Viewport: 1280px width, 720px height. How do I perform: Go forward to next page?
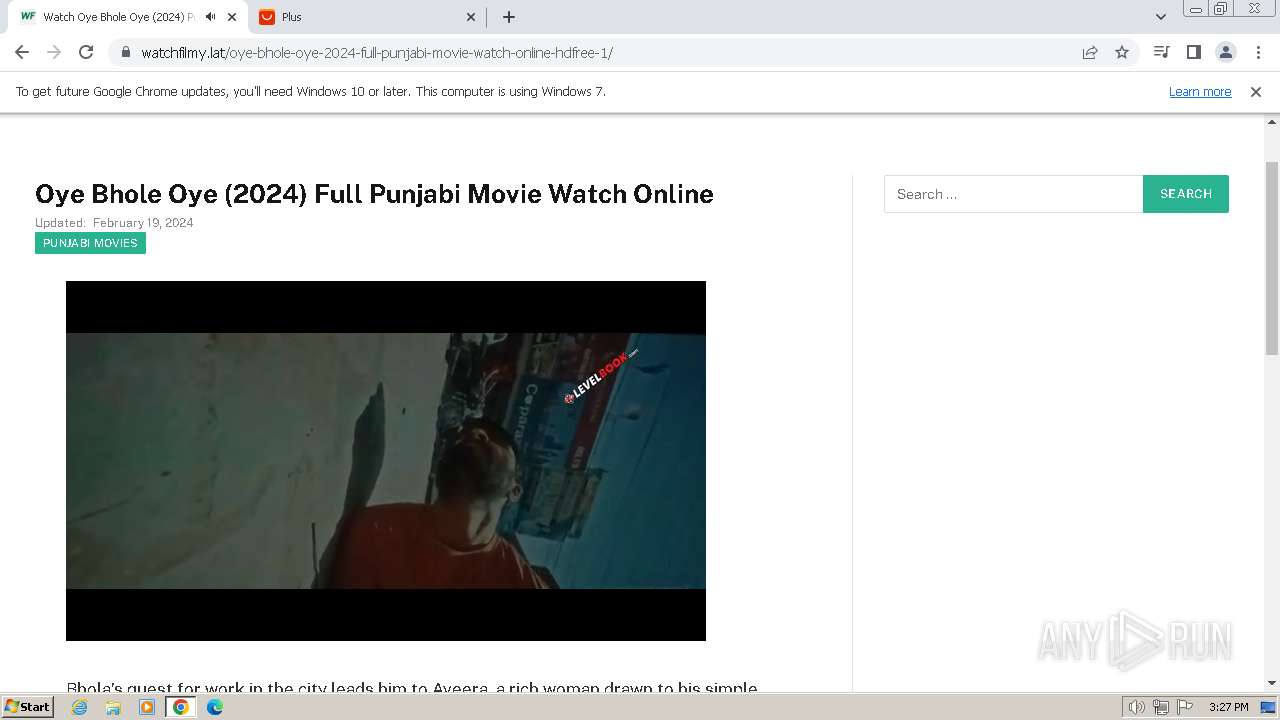[x=54, y=52]
